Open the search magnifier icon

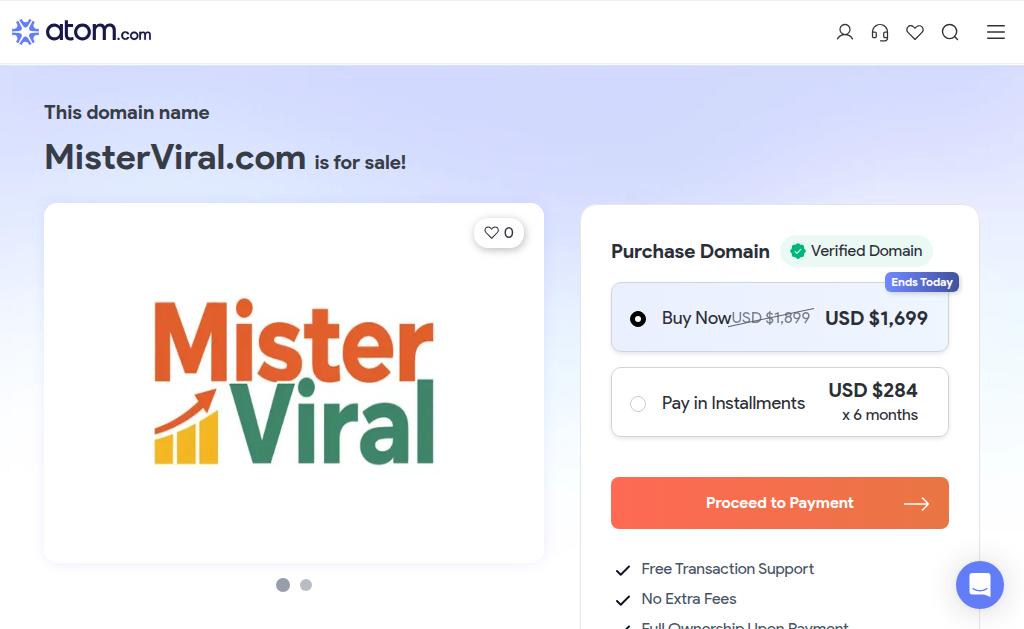tap(950, 32)
